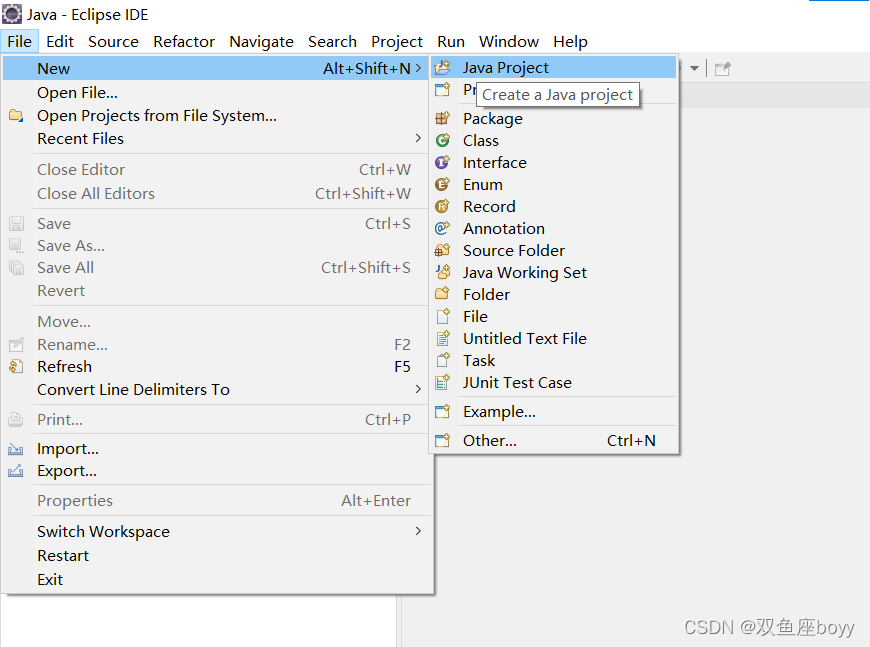The width and height of the screenshot is (870, 647).
Task: Expand the Recent Files submenu arrow
Action: click(418, 138)
